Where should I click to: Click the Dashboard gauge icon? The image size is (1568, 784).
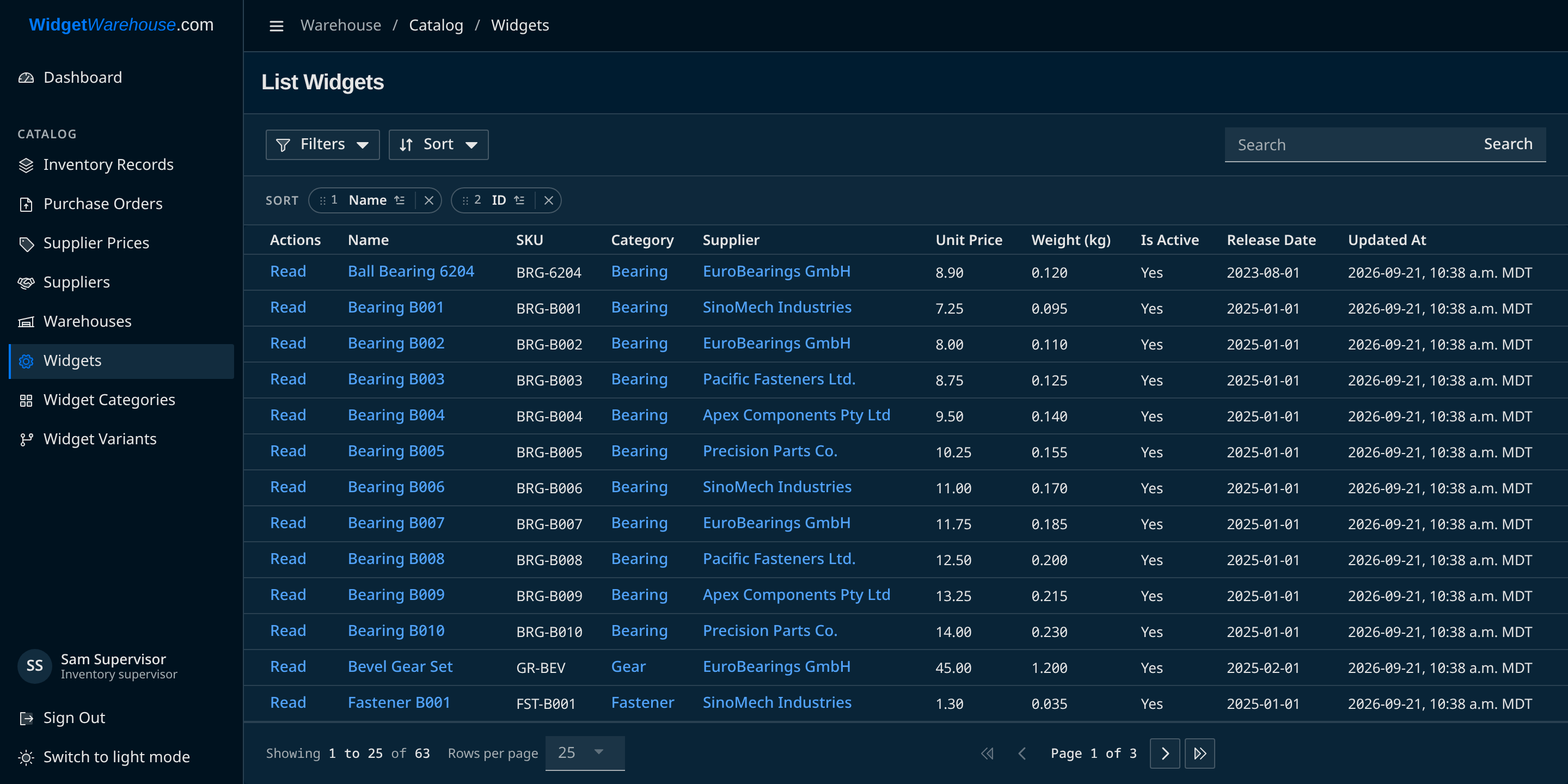[26, 78]
